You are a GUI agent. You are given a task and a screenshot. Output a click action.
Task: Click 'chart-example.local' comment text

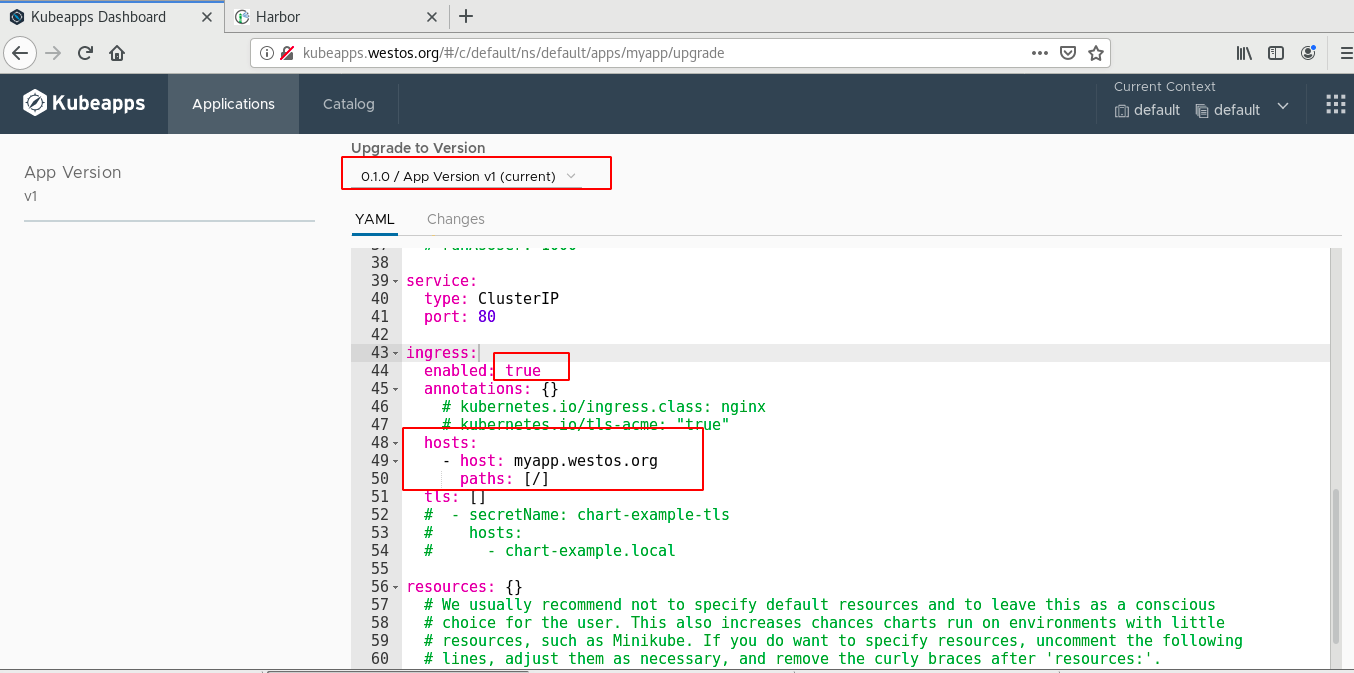590,551
